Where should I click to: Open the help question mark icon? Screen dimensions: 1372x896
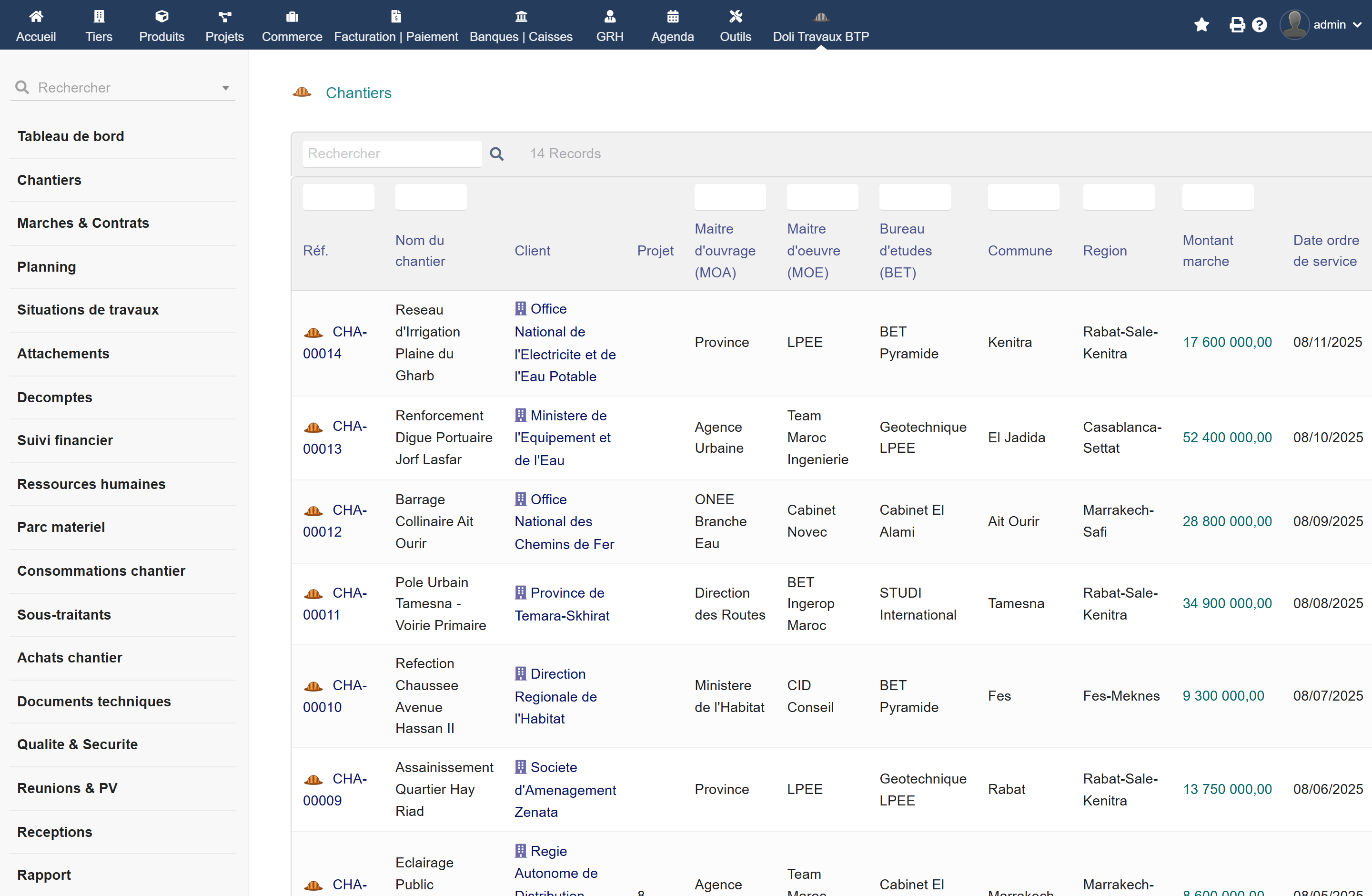(x=1260, y=25)
